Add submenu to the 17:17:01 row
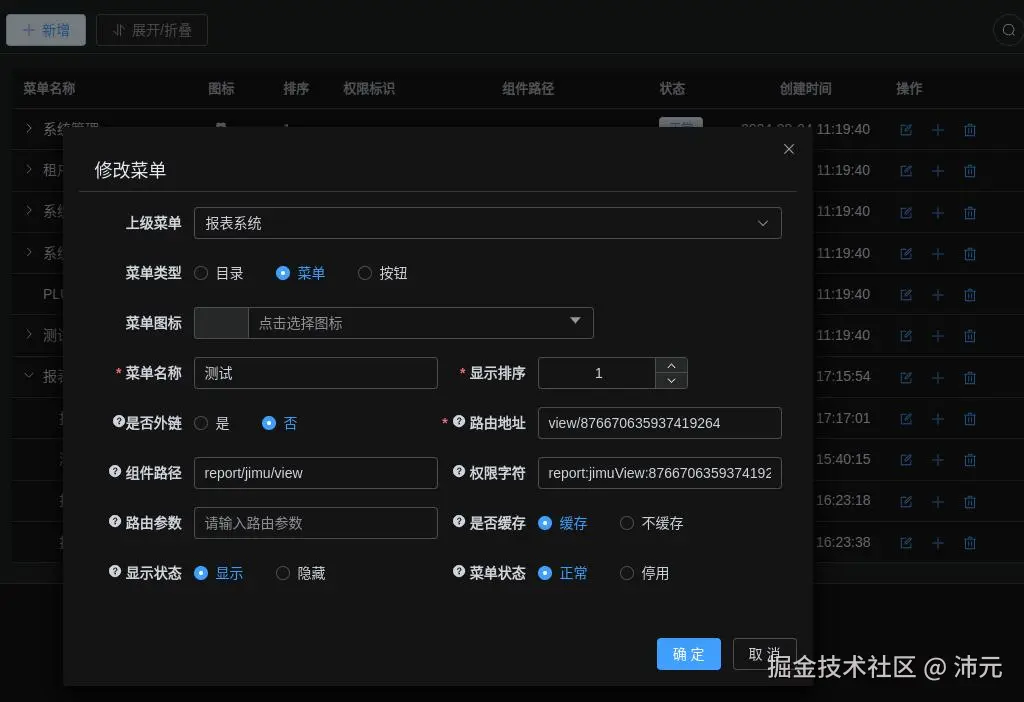The image size is (1024, 702). pos(938,419)
